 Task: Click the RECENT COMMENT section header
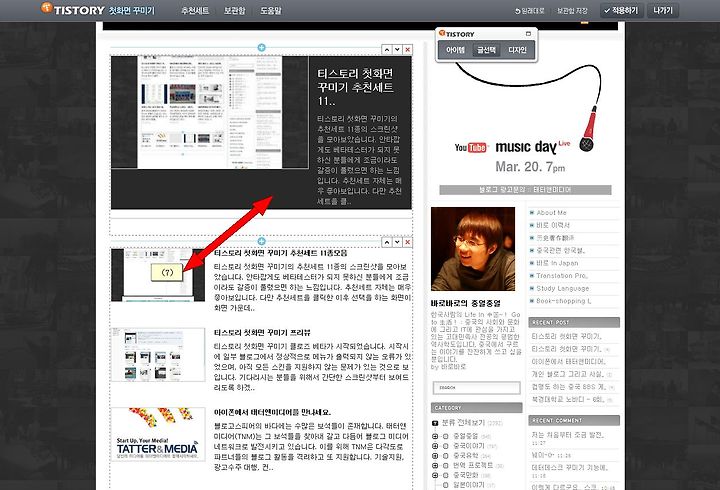574,420
